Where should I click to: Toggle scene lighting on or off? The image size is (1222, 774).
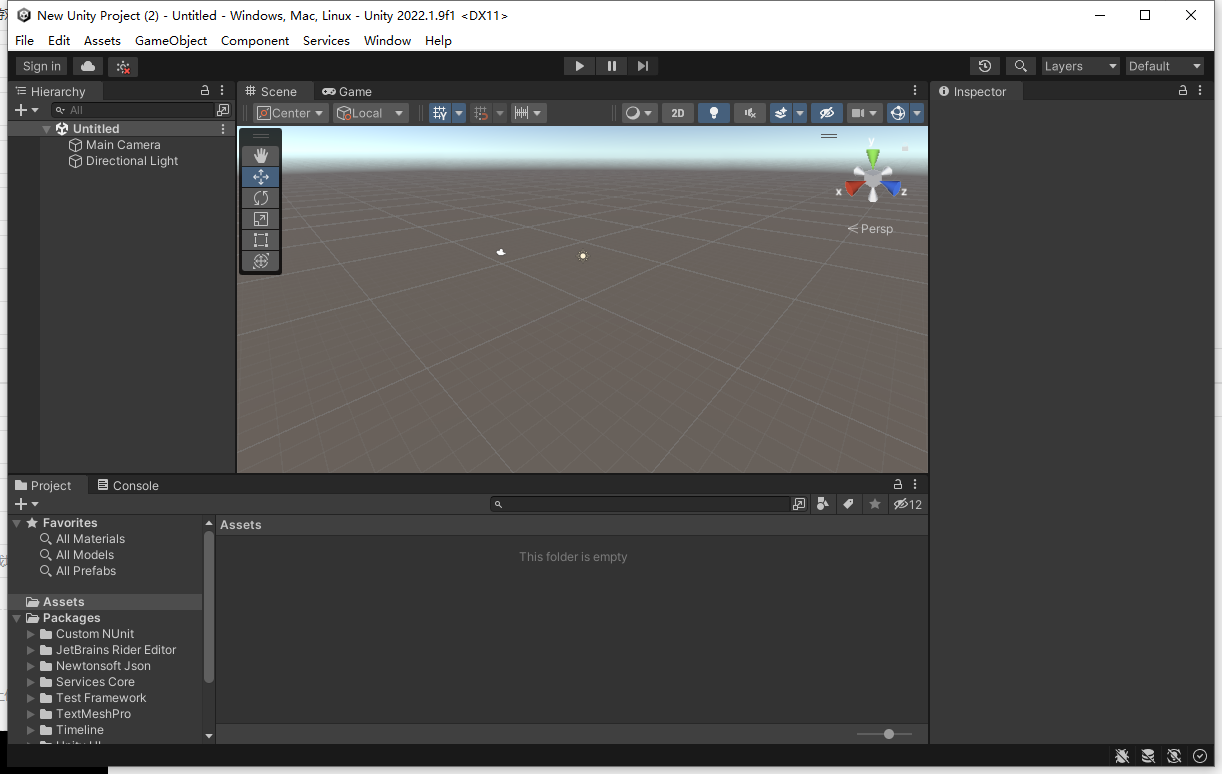(713, 112)
